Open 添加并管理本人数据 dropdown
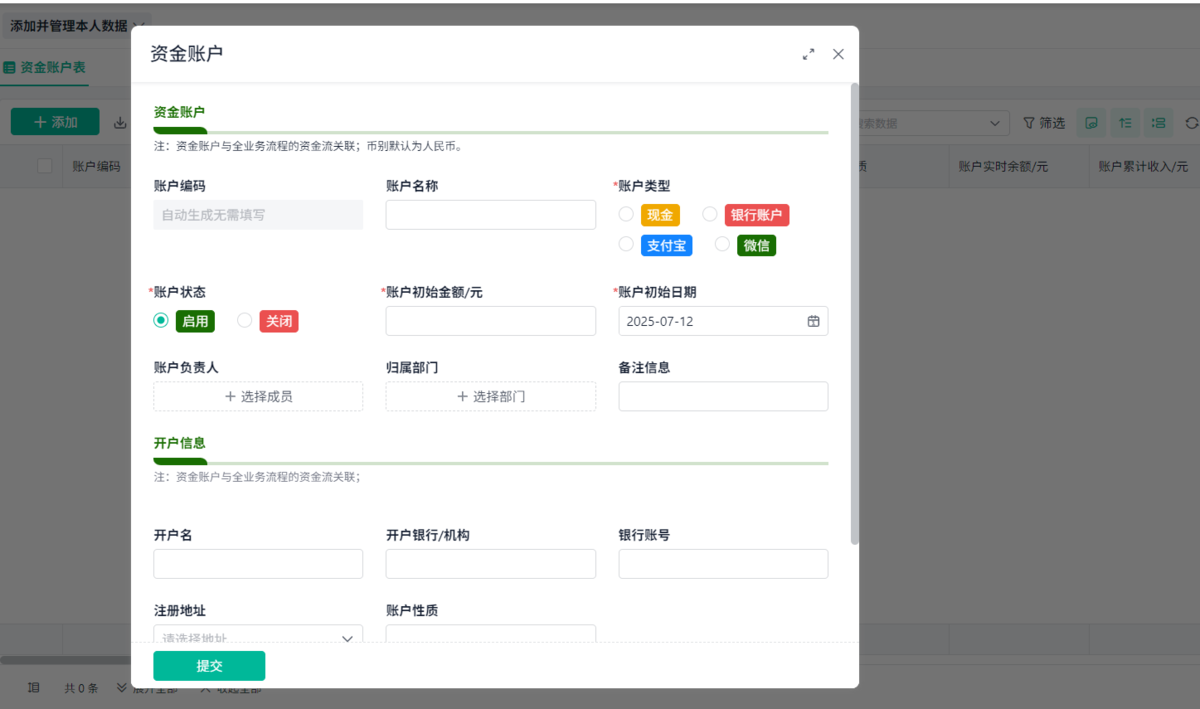Screen dimensions: 1200x709 coord(77,25)
